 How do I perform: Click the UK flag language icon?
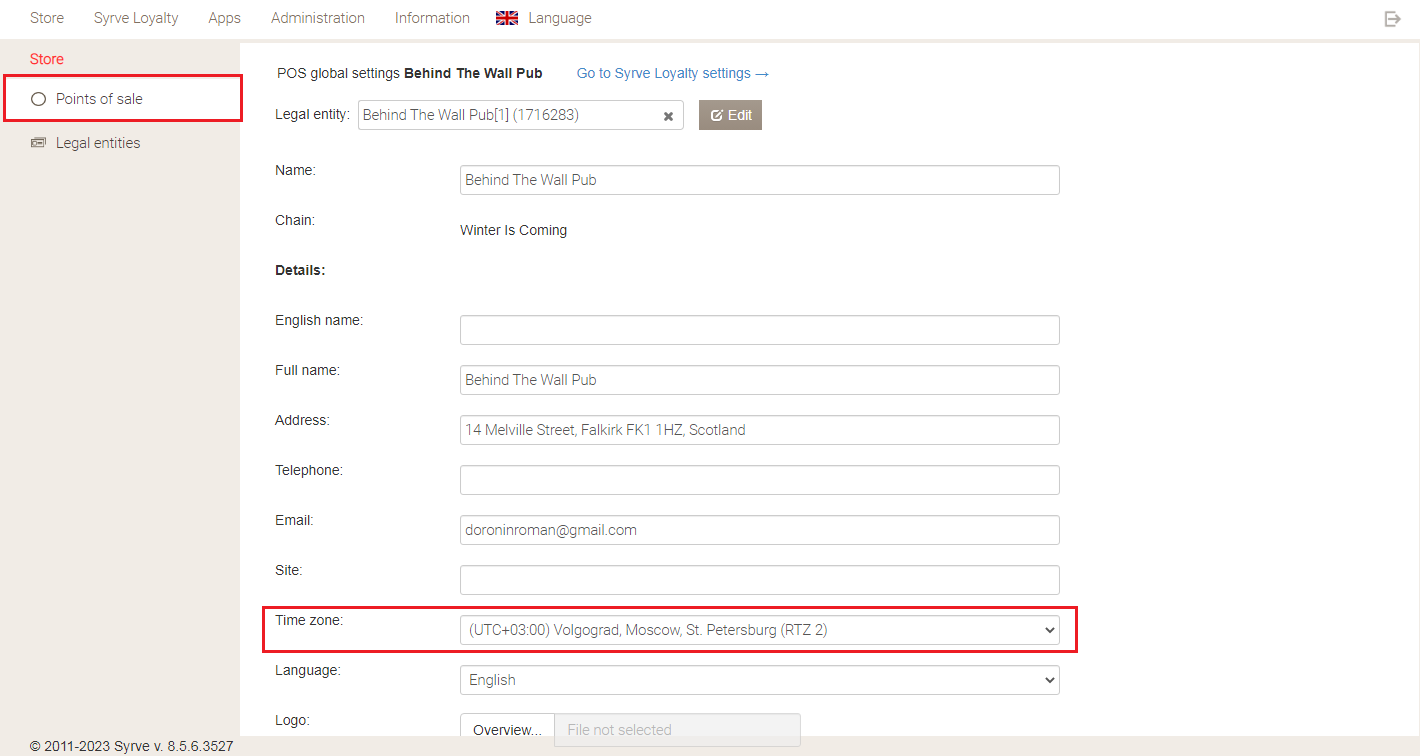[507, 18]
